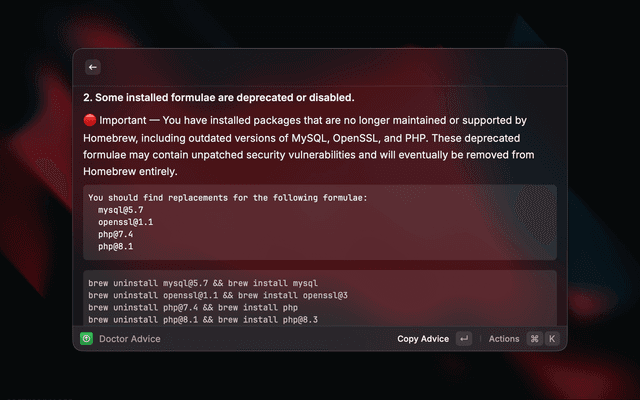Click the K shortcut key badge

pos(552,339)
